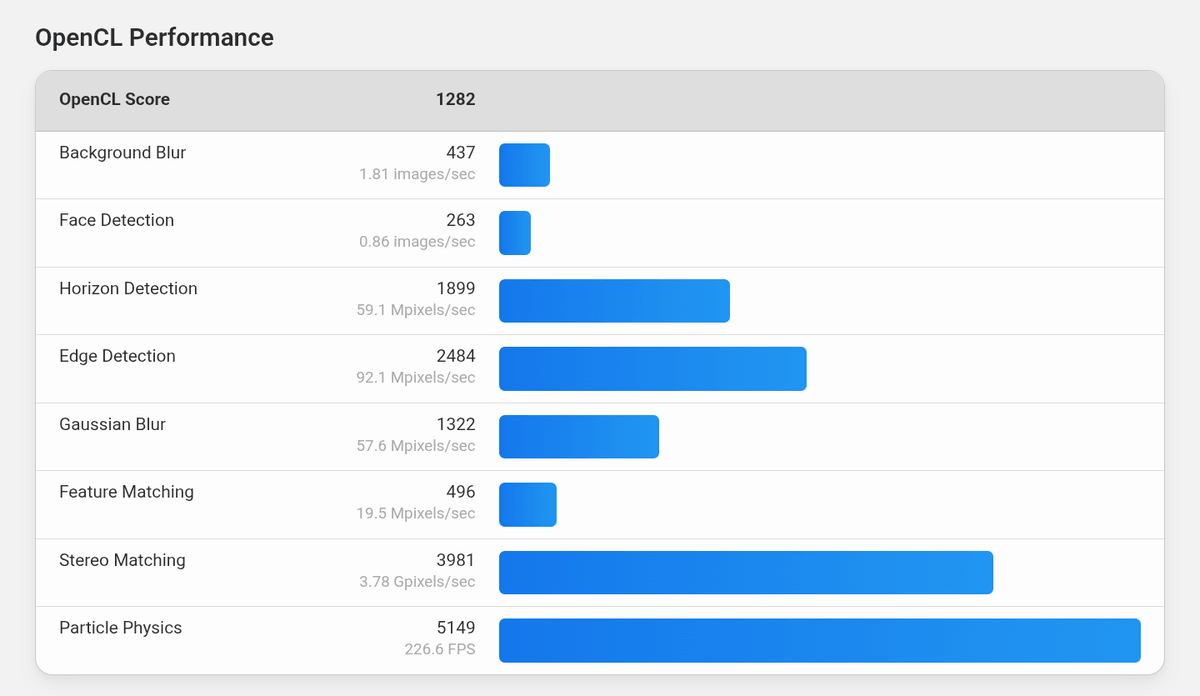The height and width of the screenshot is (696, 1200).
Task: Select the OpenCL Performance heading
Action: coord(154,38)
